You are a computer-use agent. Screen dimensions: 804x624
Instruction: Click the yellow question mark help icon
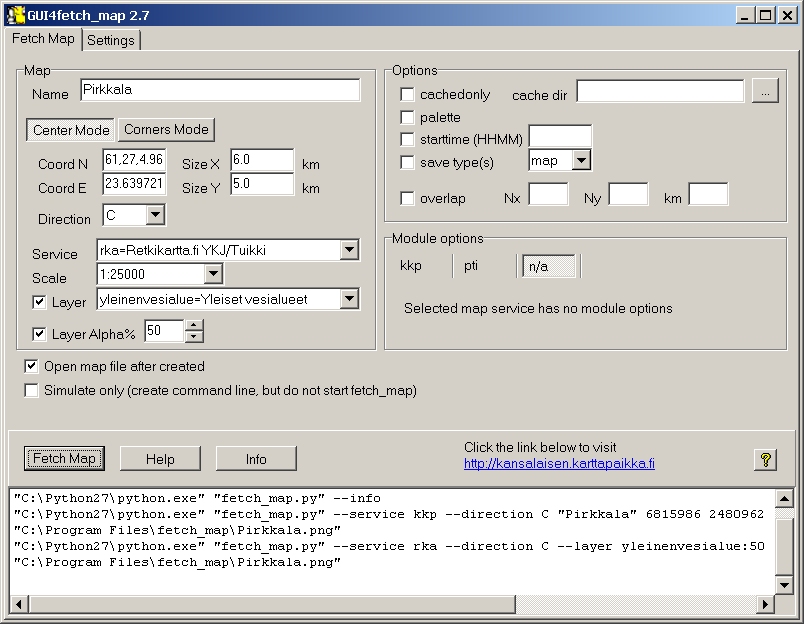point(766,458)
